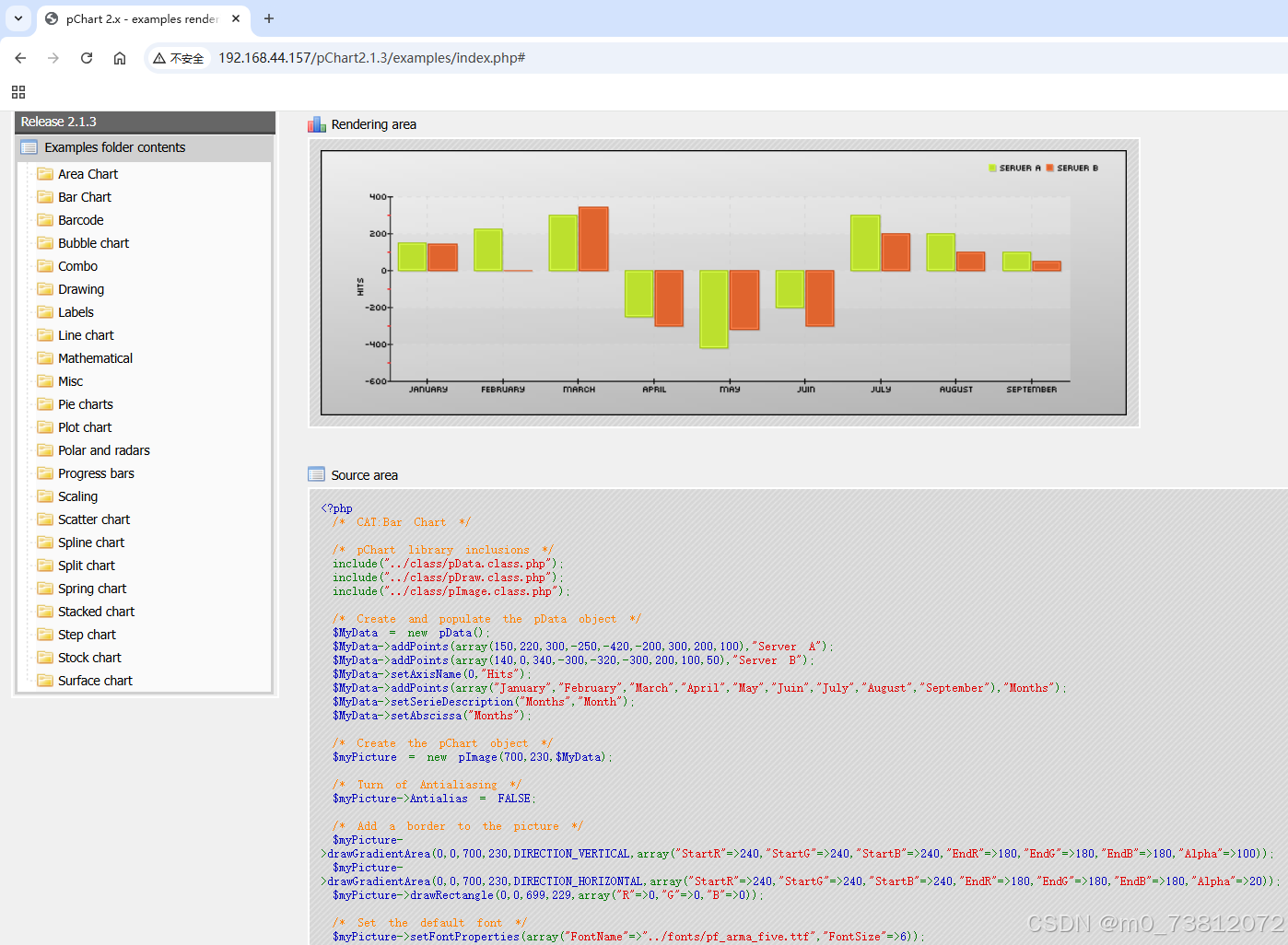Viewport: 1288px width, 945px height.
Task: Click the Stacked chart folder icon
Action: (x=45, y=612)
